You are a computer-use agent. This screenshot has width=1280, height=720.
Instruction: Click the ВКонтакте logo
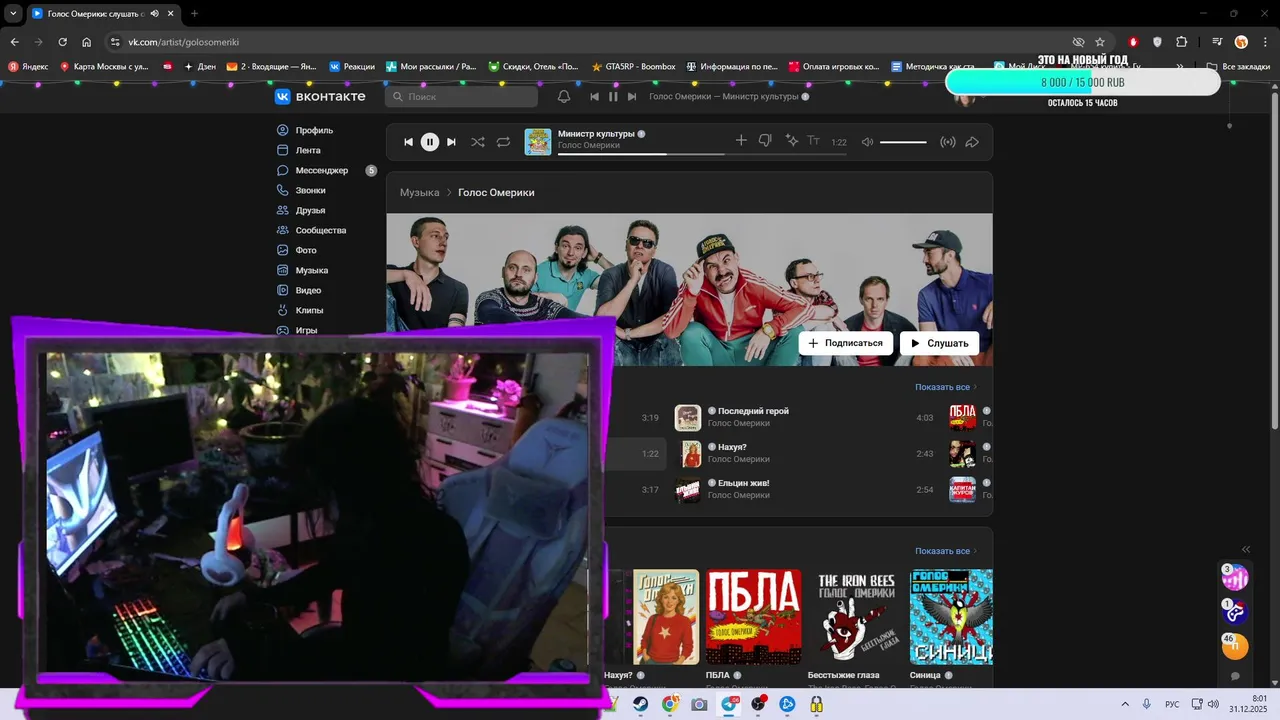(x=320, y=96)
